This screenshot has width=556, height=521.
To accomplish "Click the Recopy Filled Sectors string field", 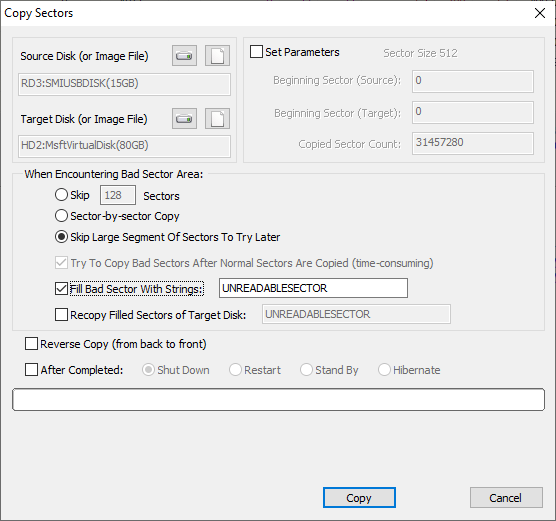I will [x=356, y=314].
